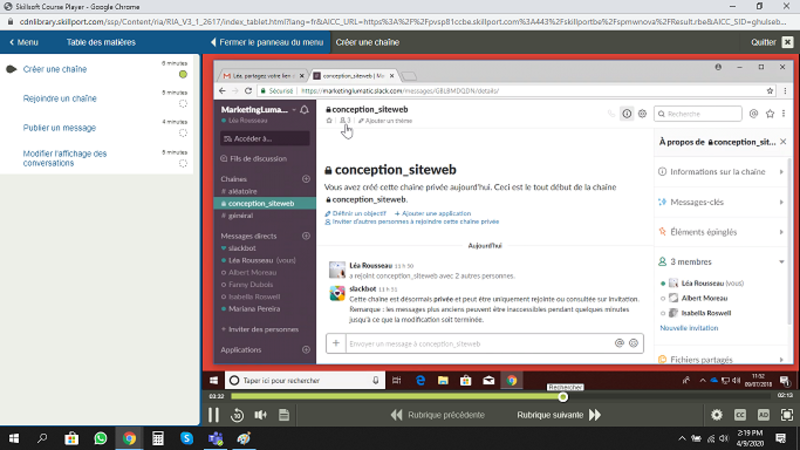This screenshot has height=450, width=800.
Task: Open starred items star icon in Slack
Action: click(770, 114)
